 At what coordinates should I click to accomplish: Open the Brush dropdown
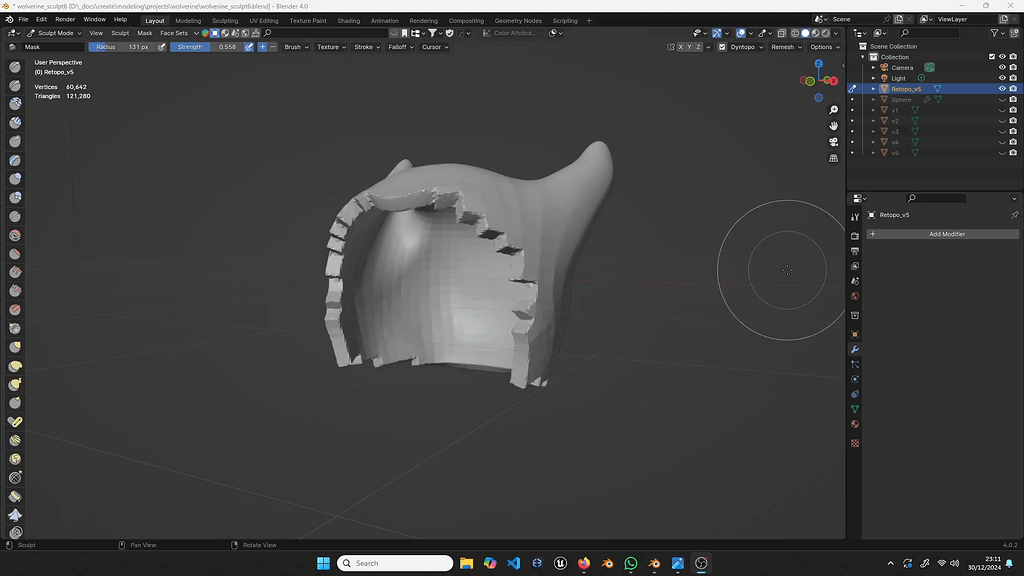pyautogui.click(x=296, y=47)
